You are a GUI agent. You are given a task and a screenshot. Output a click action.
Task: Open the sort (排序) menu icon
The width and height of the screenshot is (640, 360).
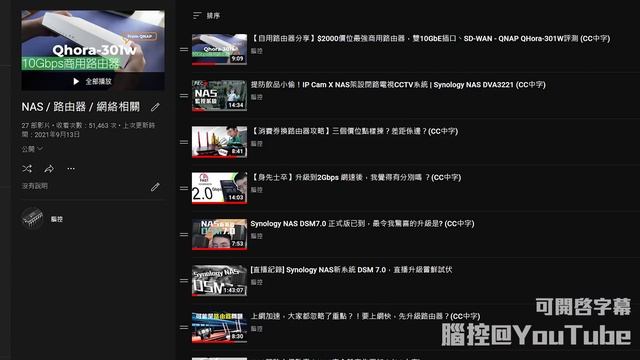(x=197, y=16)
